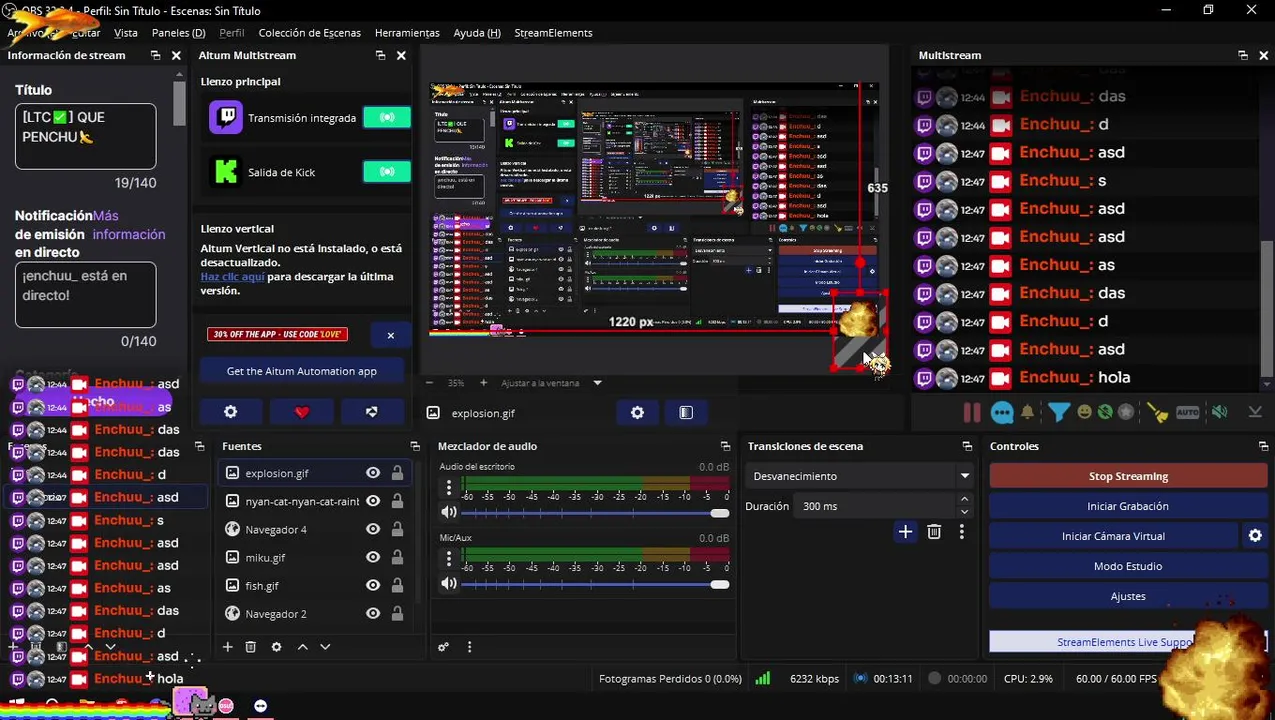Open filters icon beside the source properties gear

[x=686, y=412]
